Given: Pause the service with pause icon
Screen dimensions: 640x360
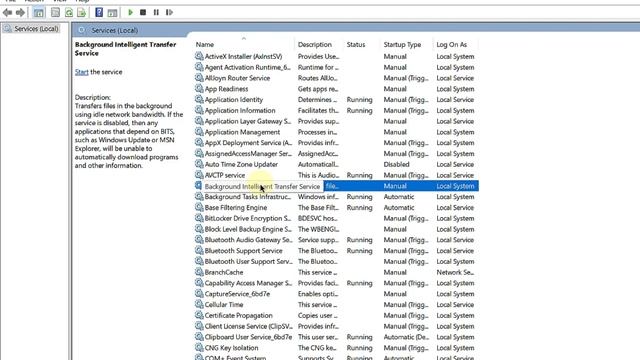Looking at the screenshot, I should (x=156, y=13).
